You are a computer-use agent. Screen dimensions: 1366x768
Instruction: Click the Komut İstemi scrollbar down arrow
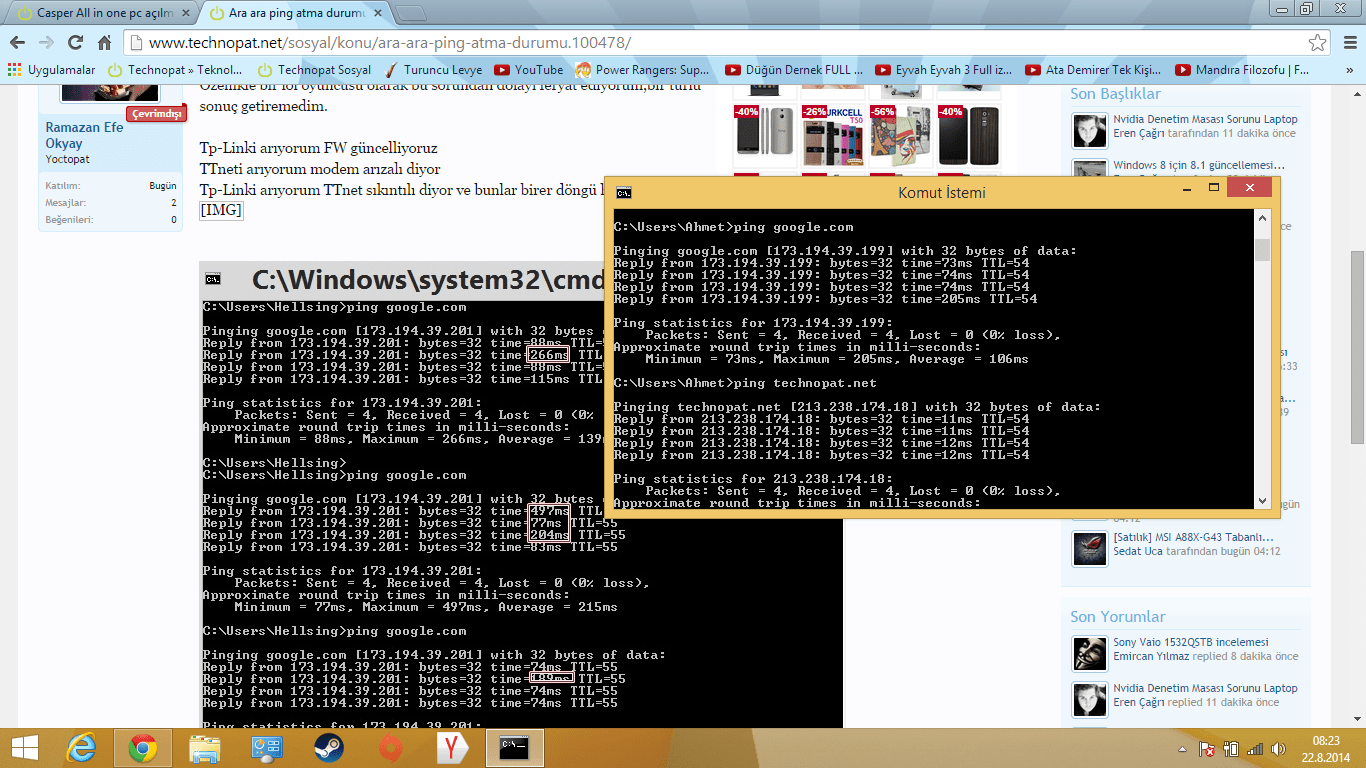[x=1262, y=500]
